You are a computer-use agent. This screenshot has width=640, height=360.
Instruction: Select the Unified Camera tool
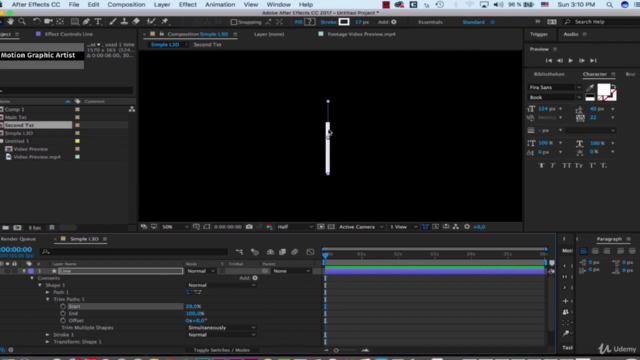pyautogui.click(x=48, y=22)
